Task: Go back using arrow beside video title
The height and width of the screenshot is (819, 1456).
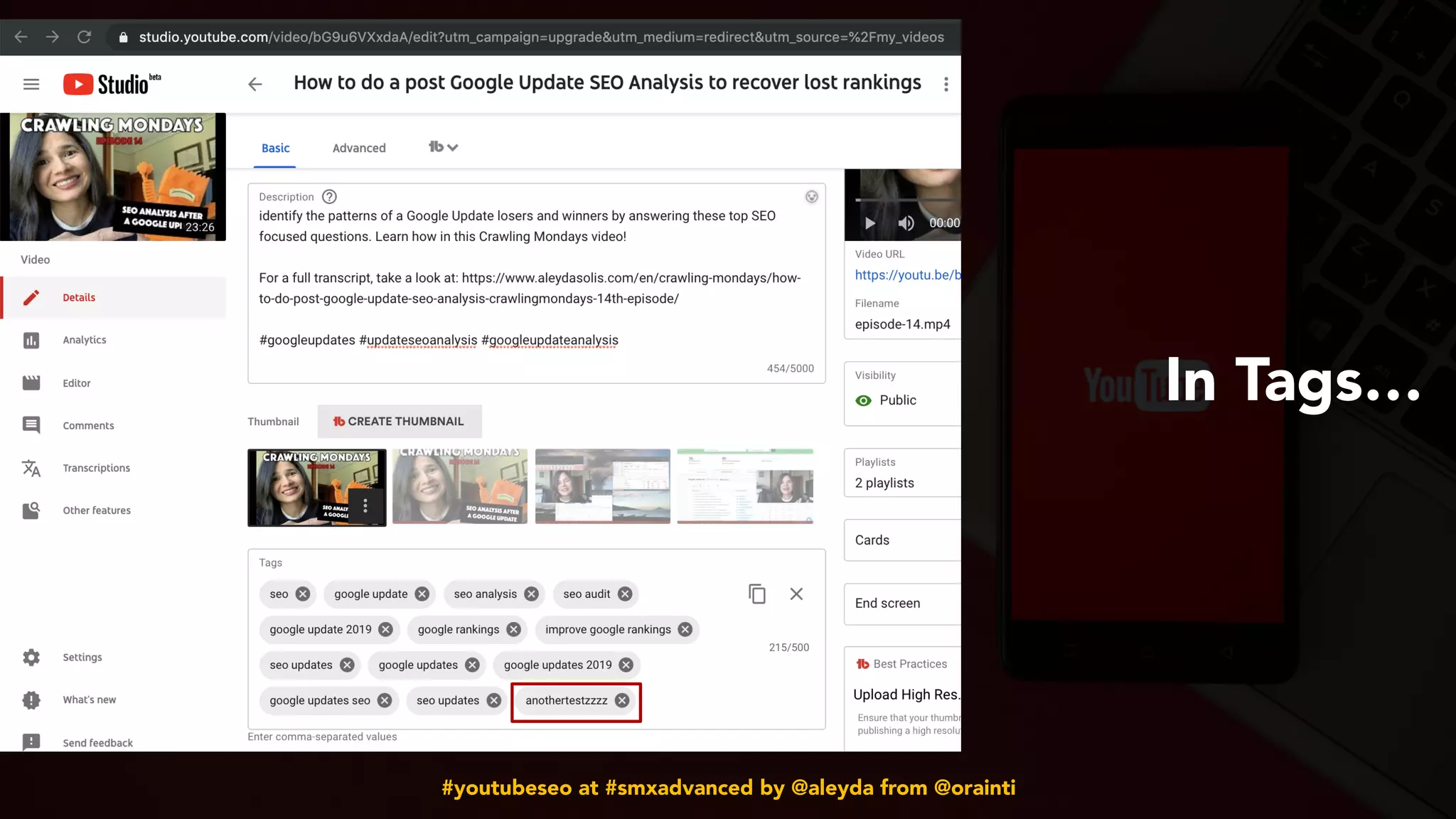Action: (x=255, y=85)
